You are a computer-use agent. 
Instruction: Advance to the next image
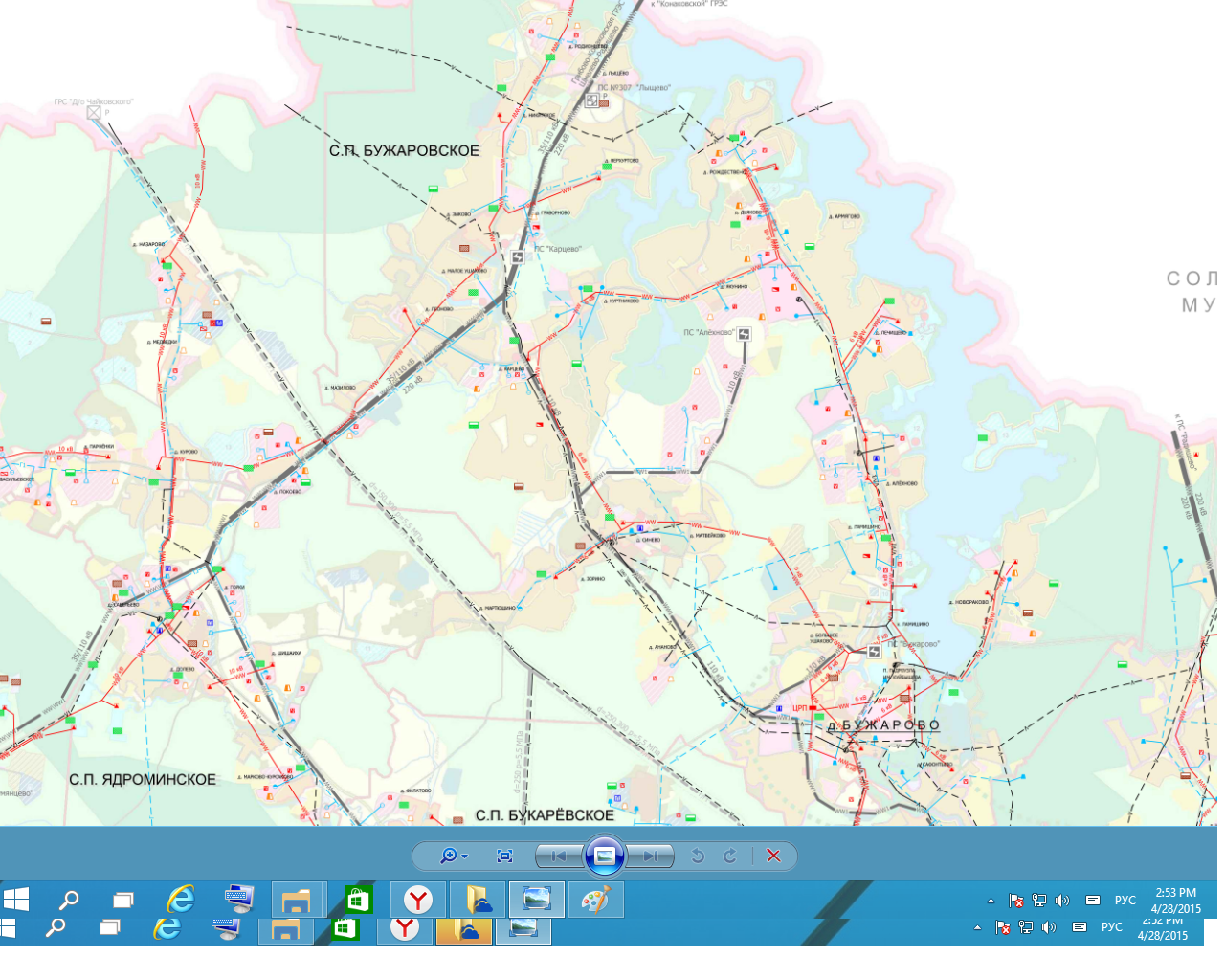click(x=651, y=856)
